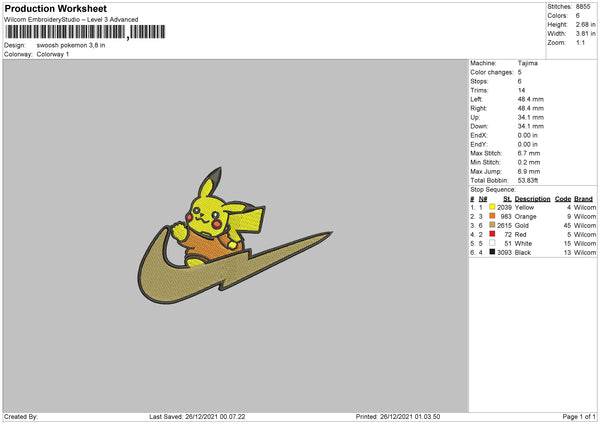This screenshot has width=600, height=424.
Task: Click the White thread color swatch
Action: 492,243
